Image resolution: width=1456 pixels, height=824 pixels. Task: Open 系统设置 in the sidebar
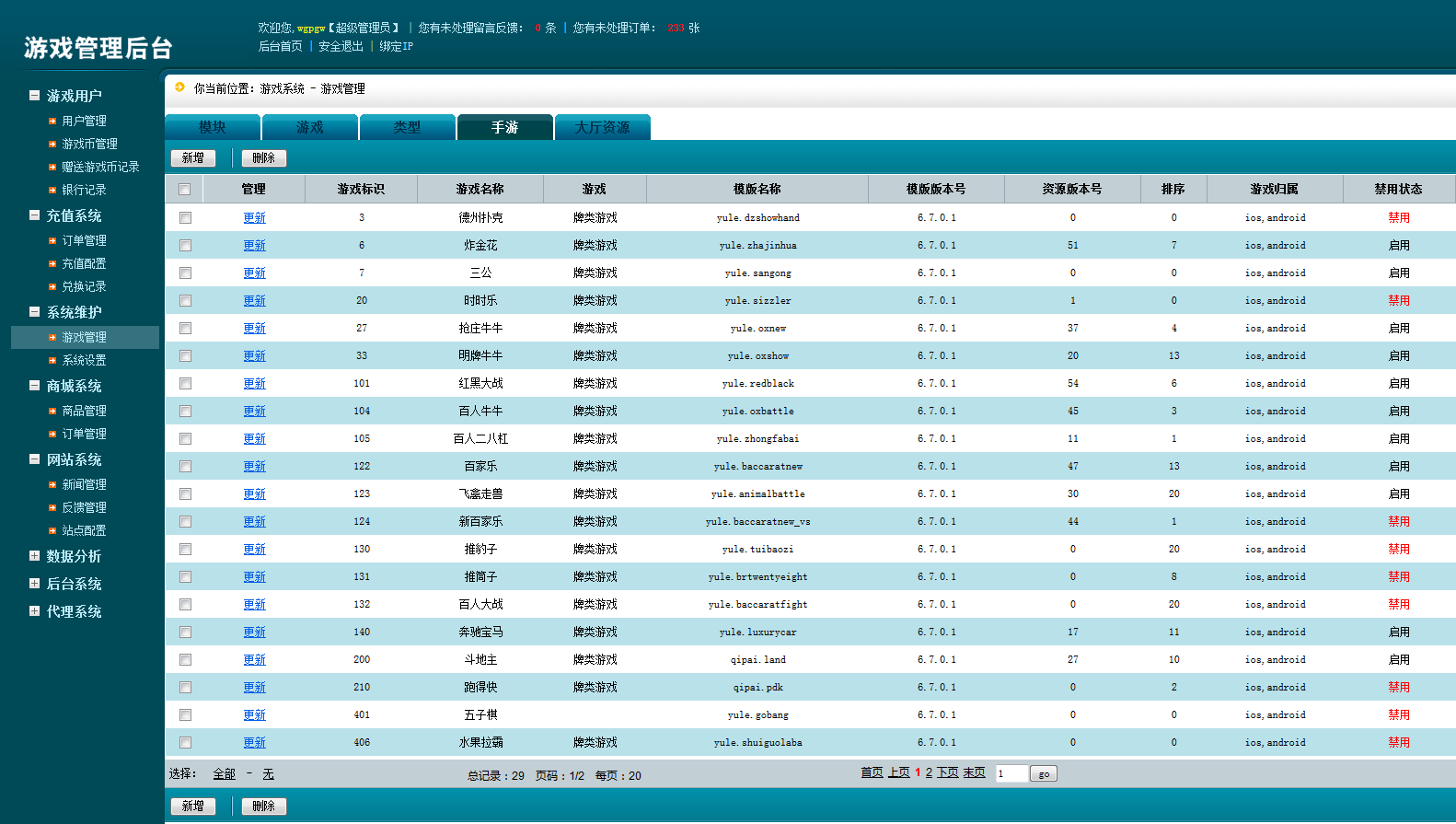click(84, 360)
